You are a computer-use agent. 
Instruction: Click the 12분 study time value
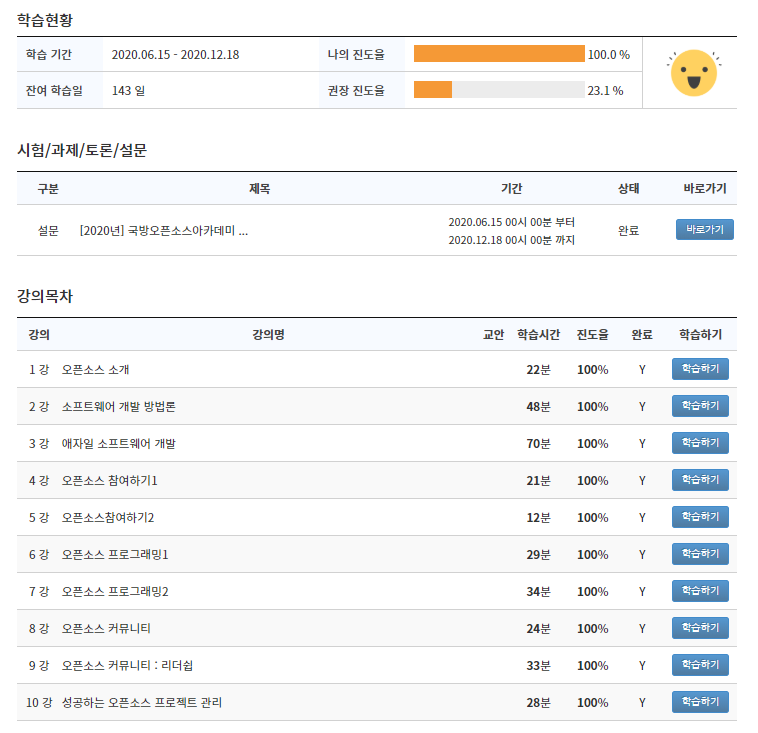pyautogui.click(x=539, y=518)
